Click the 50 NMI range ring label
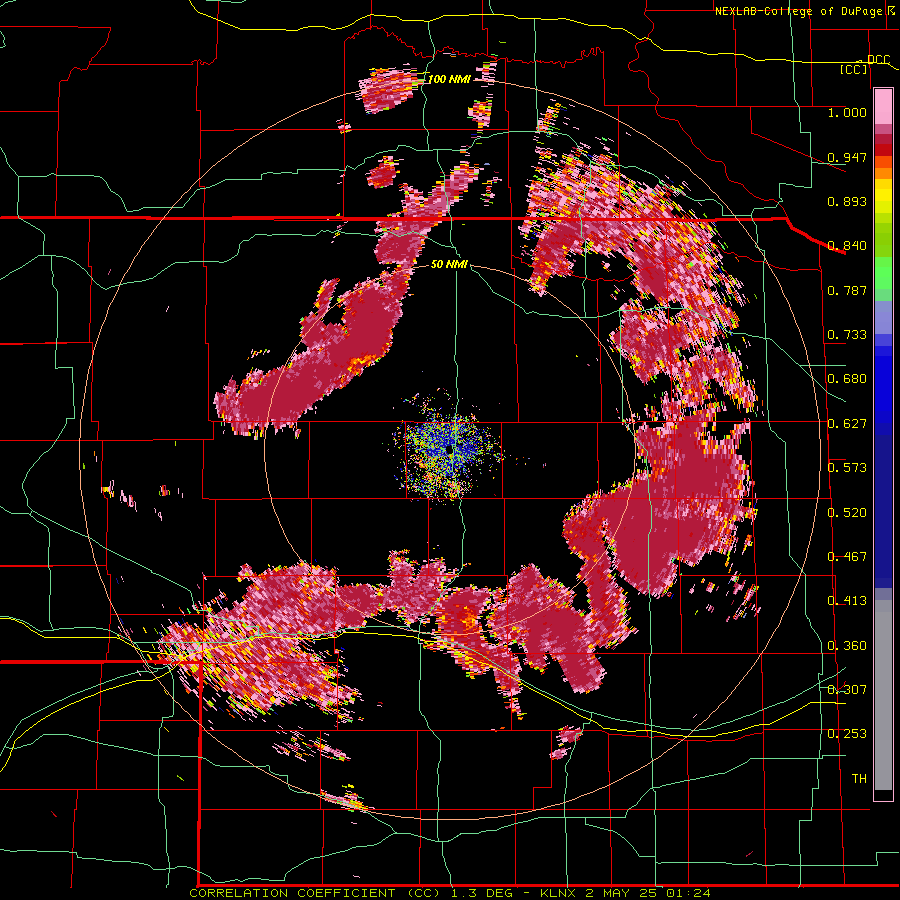 click(449, 264)
